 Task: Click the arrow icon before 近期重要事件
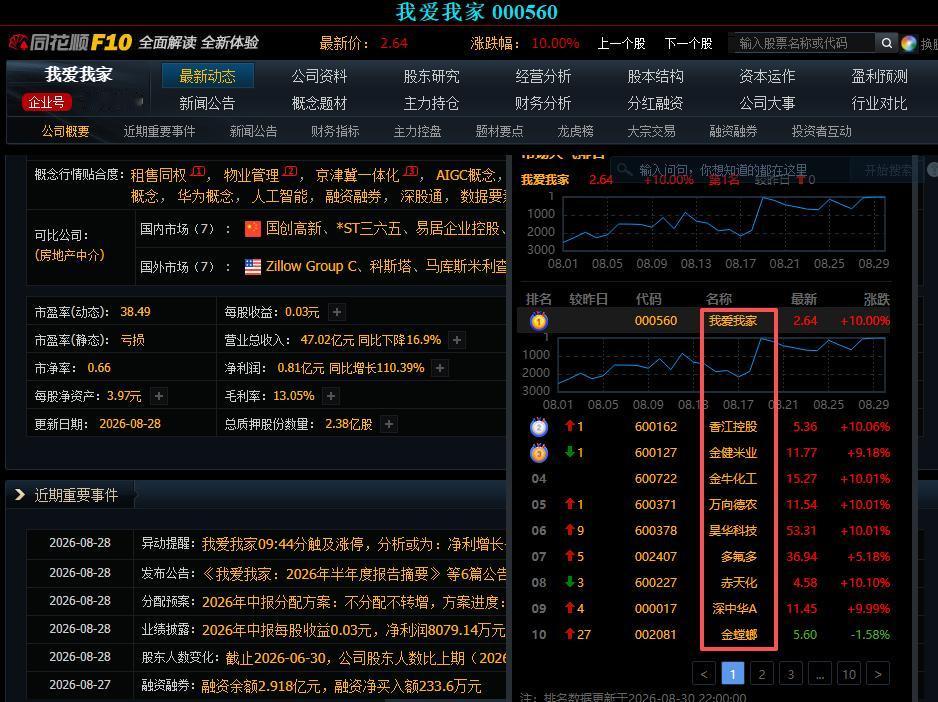click(x=20, y=494)
